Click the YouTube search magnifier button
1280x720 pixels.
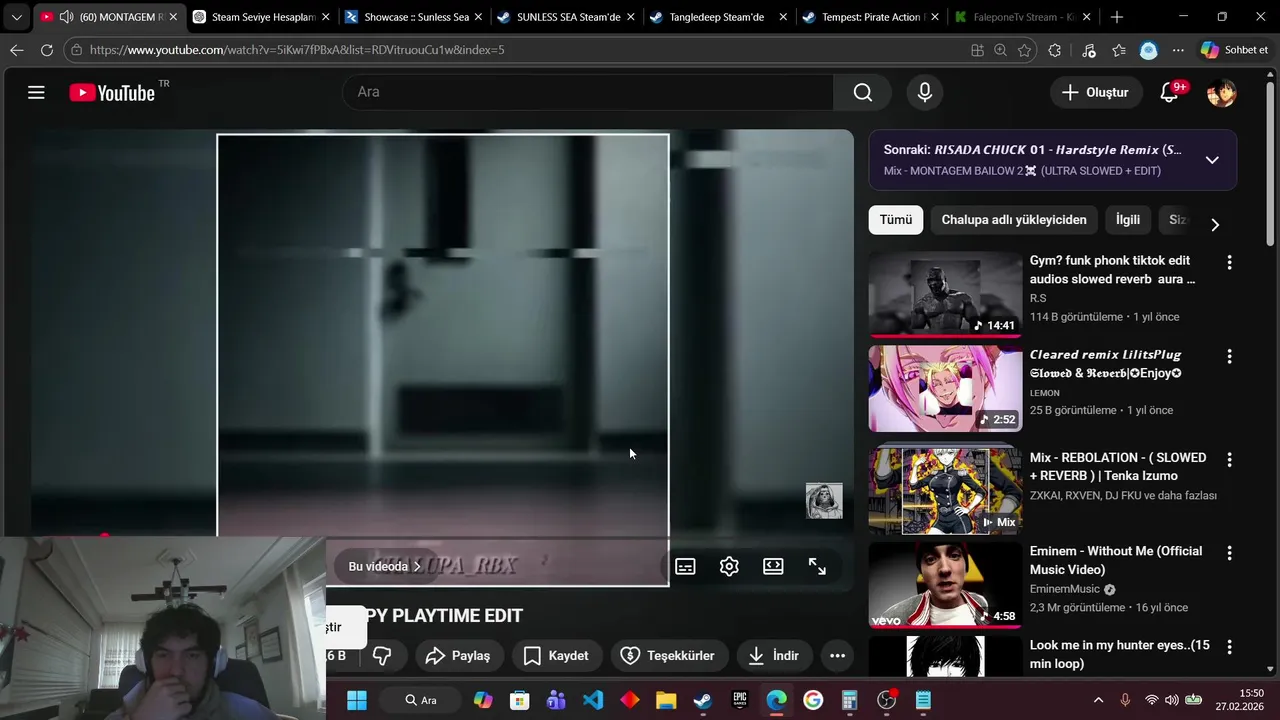click(863, 92)
